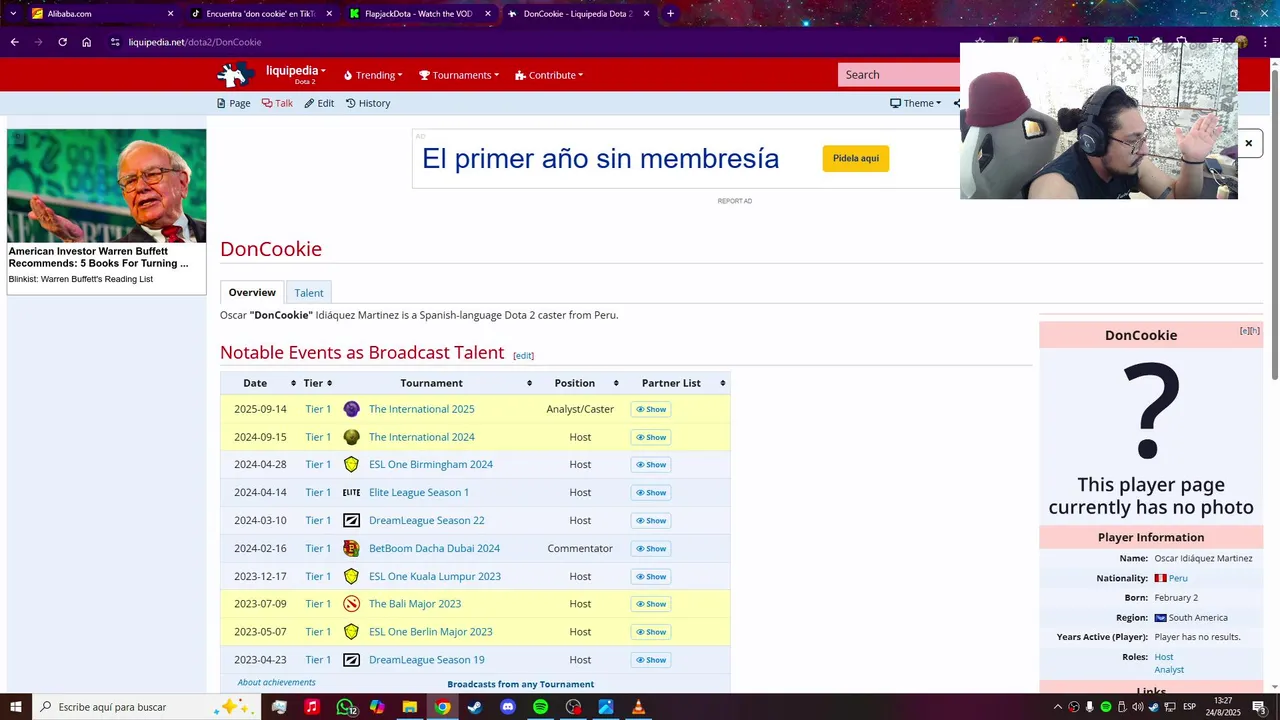This screenshot has height=720, width=1280.
Task: Close the floating ad with X button
Action: pos(1248,143)
